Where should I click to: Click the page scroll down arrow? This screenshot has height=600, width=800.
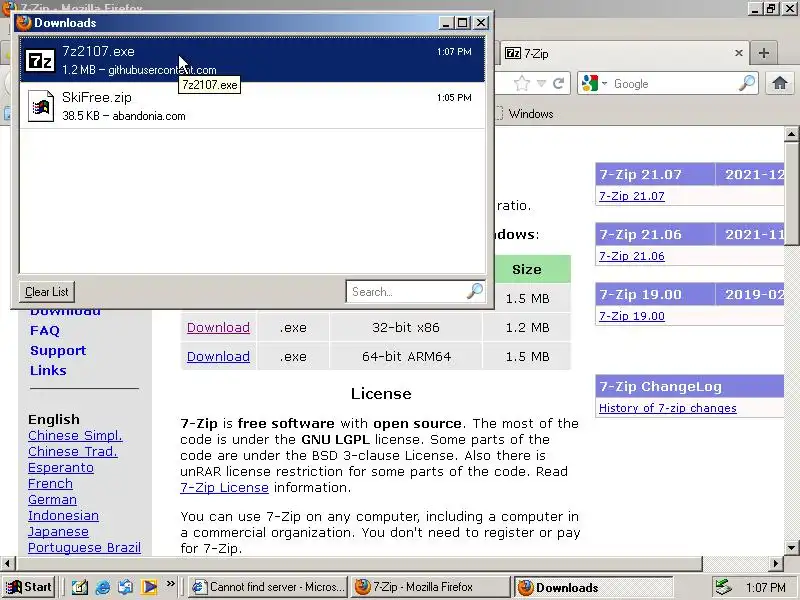click(x=791, y=548)
